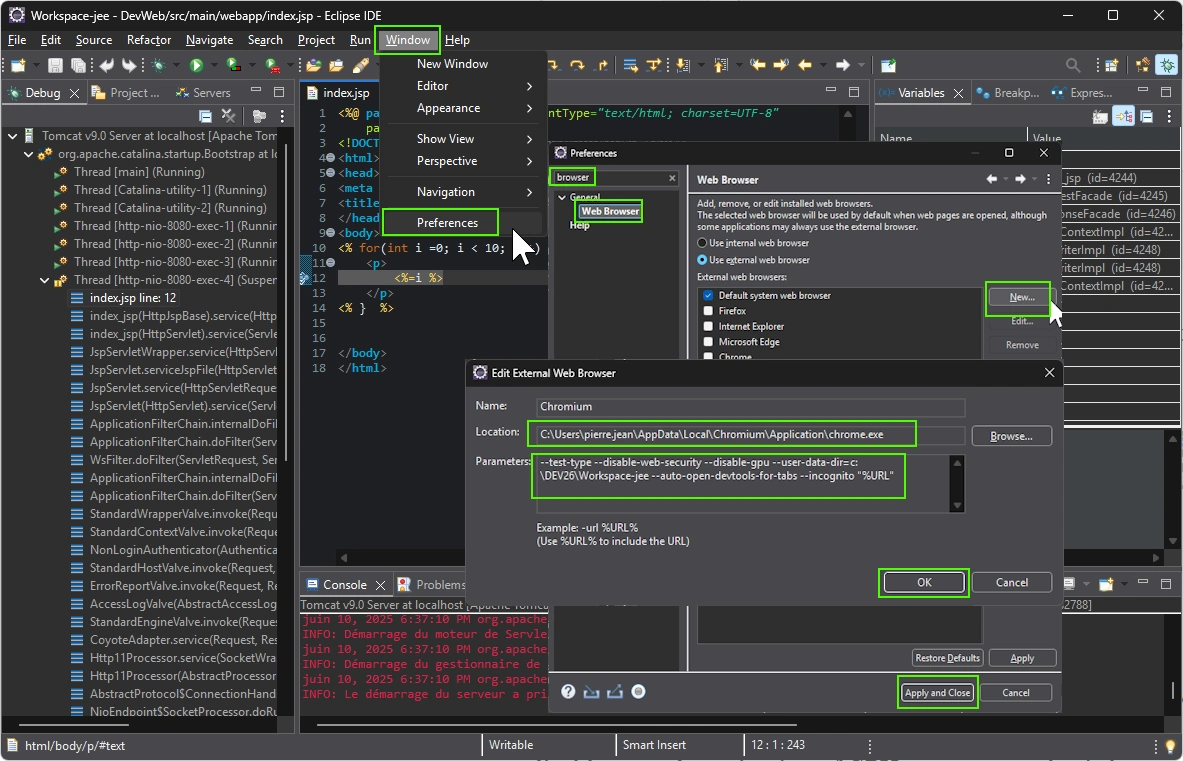Select Web Browser in Preferences tree
The image size is (1183, 761).
pyautogui.click(x=610, y=211)
